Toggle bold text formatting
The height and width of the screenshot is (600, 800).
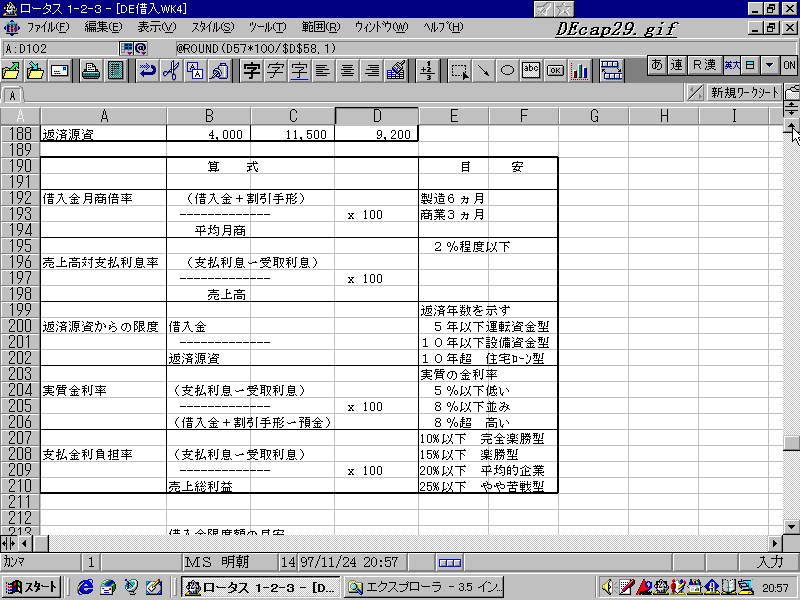pos(251,70)
